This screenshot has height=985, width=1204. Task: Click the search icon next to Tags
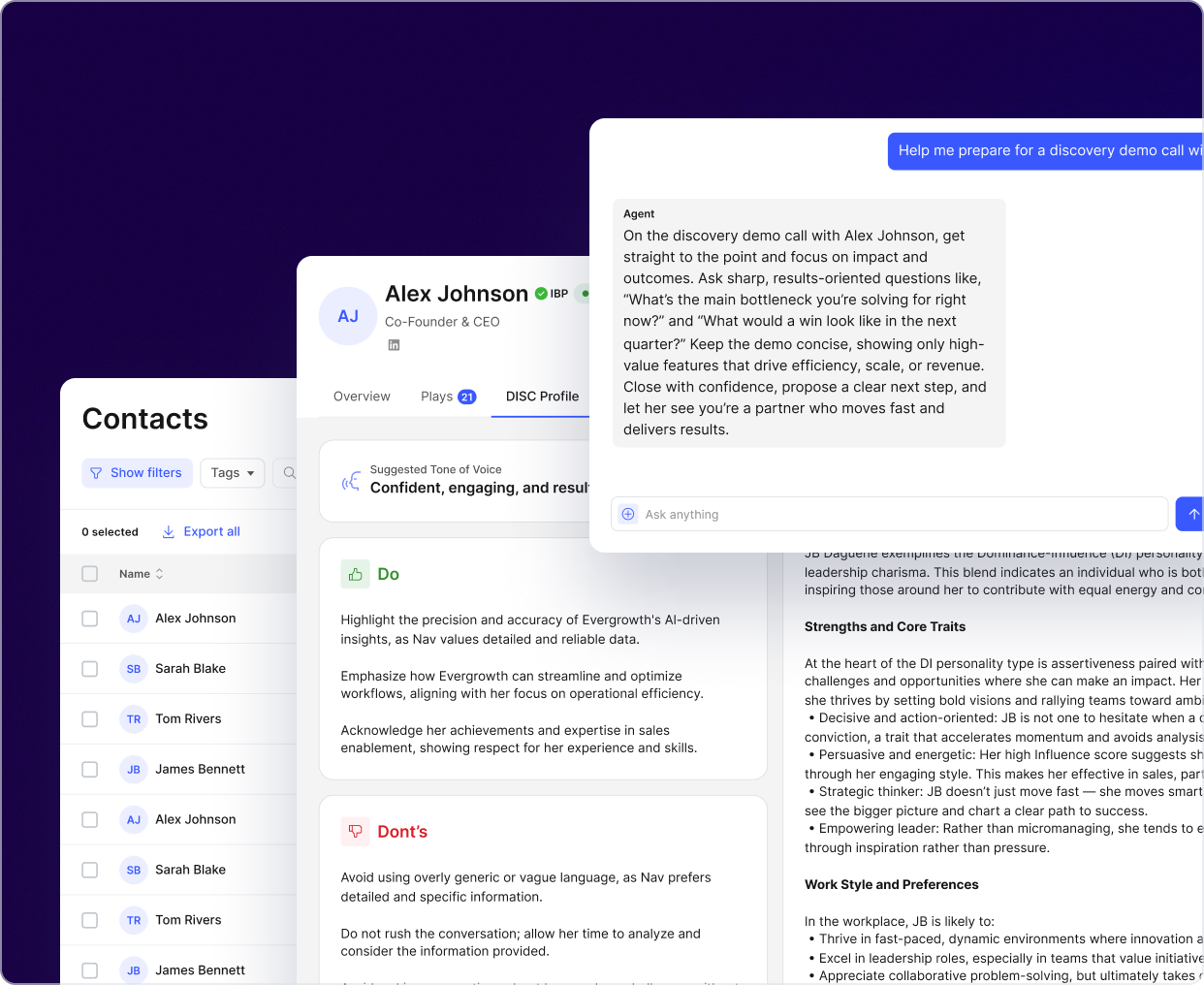coord(289,472)
